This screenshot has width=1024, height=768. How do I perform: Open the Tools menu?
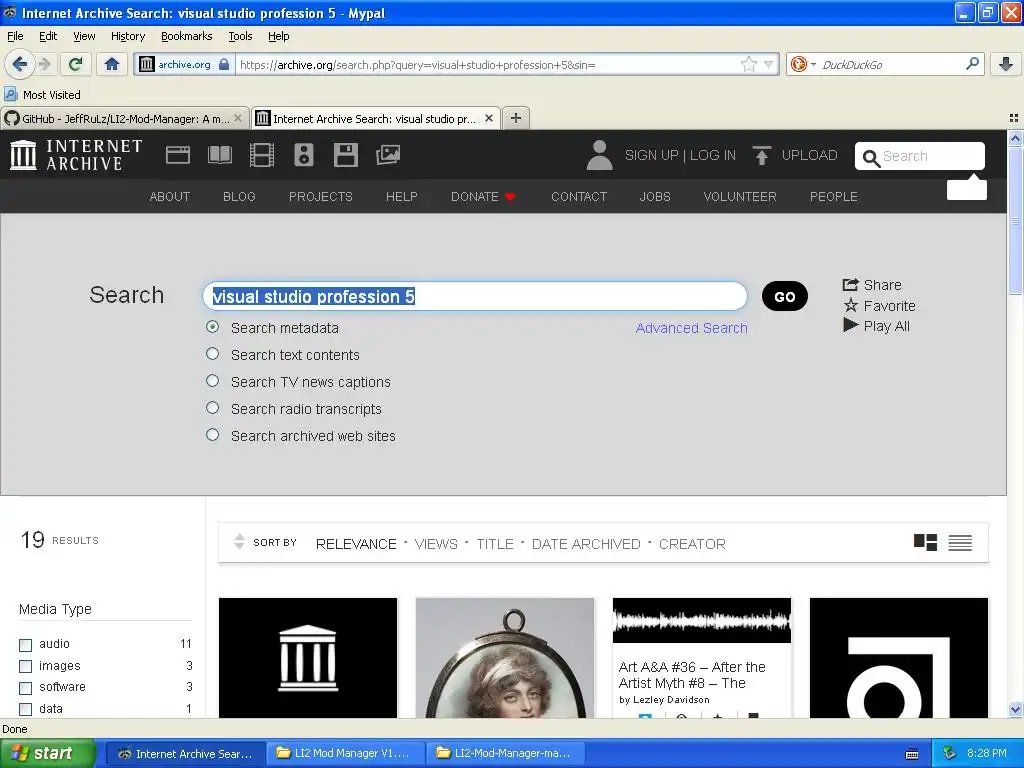tap(240, 36)
